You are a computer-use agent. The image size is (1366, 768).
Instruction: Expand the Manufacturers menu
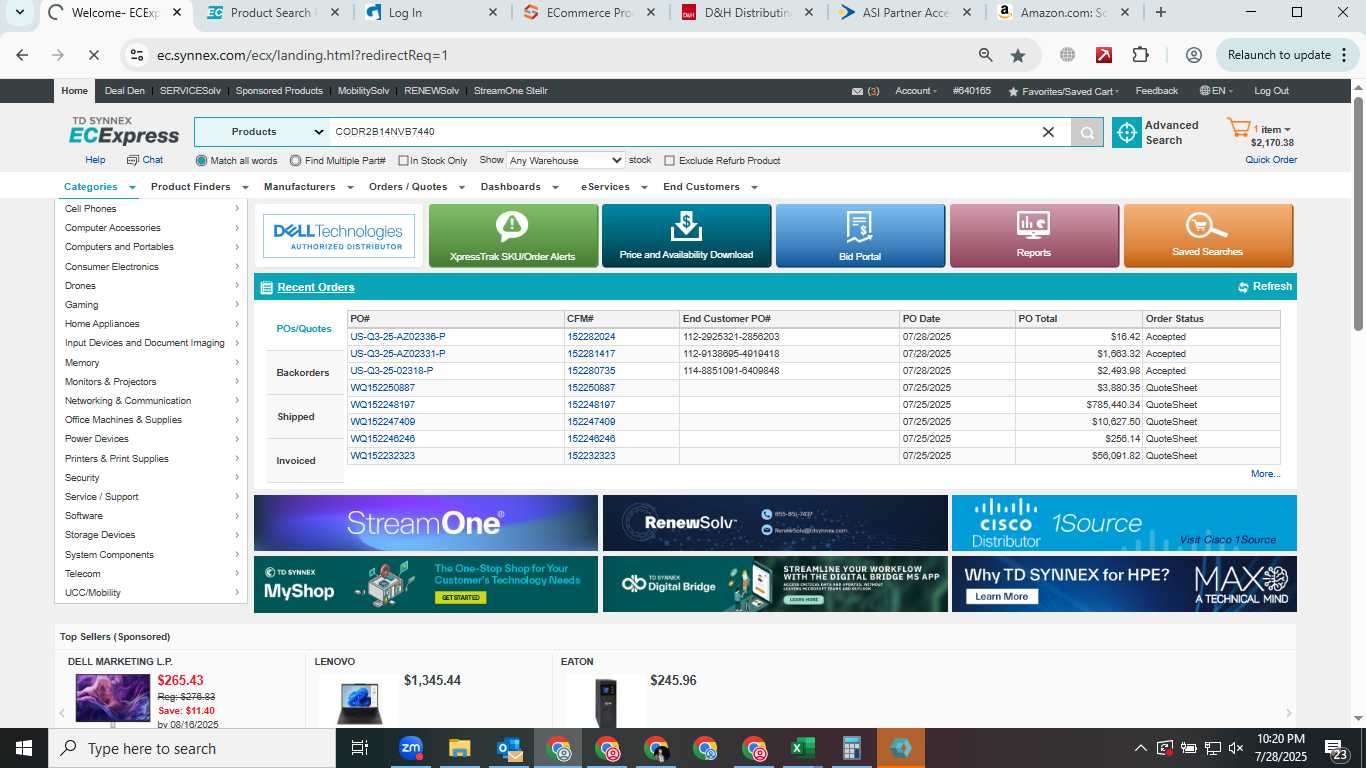click(308, 187)
